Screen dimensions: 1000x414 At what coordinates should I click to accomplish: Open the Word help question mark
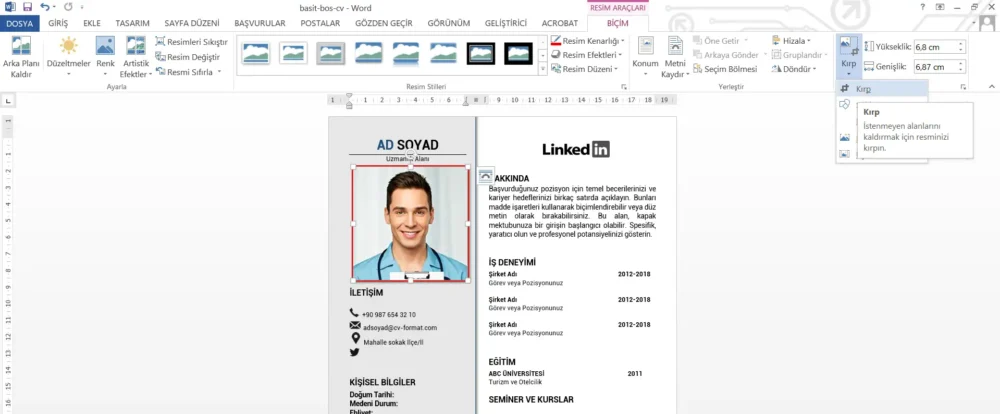point(923,7)
